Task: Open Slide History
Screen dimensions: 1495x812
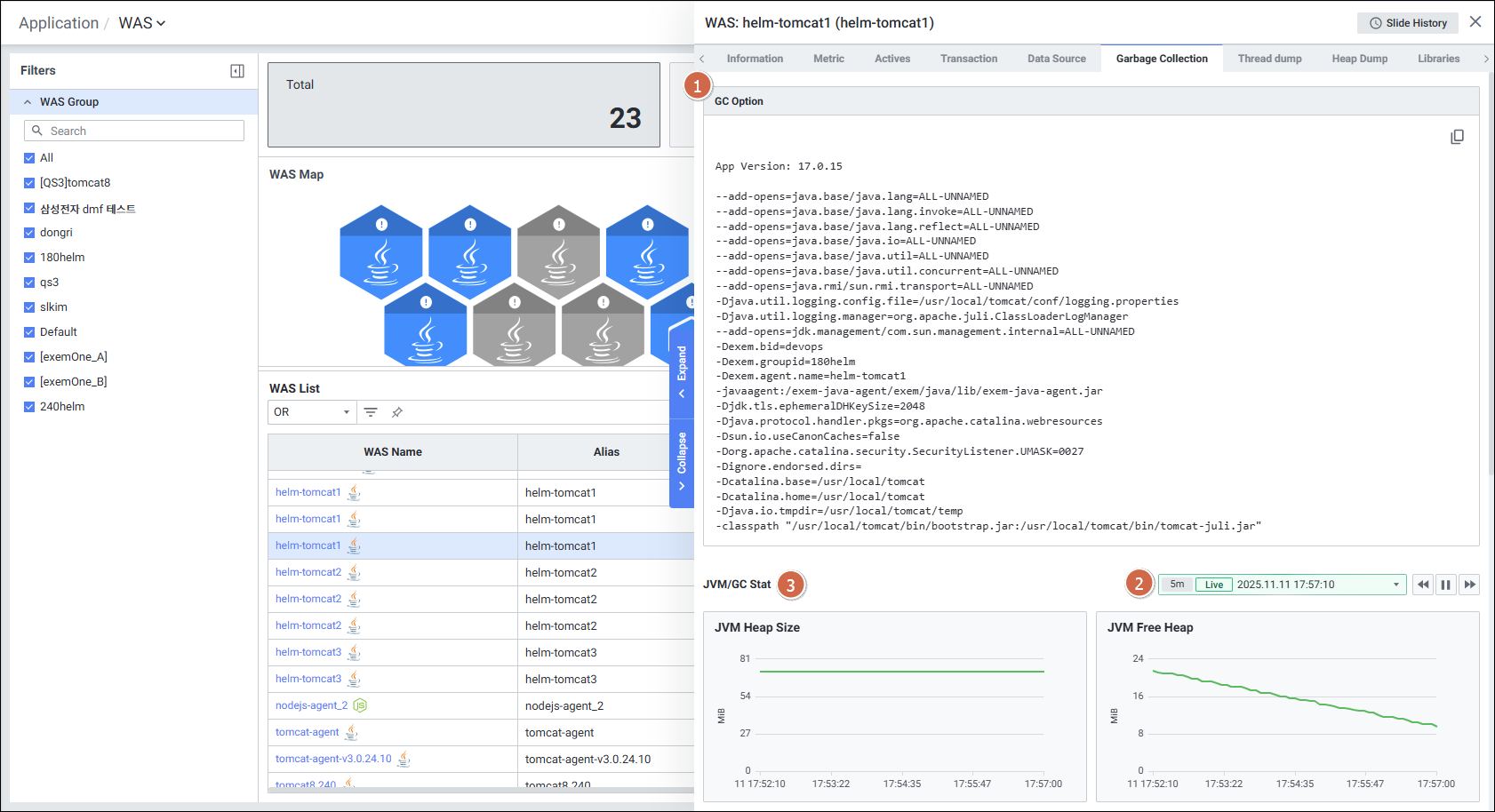Action: tap(1407, 23)
